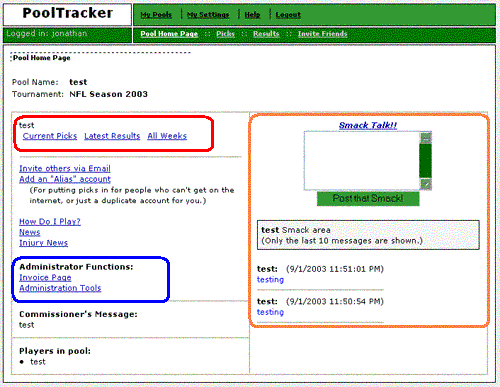Click the "NFL Season 2003" tournament text
The width and height of the screenshot is (500, 387).
pos(108,94)
